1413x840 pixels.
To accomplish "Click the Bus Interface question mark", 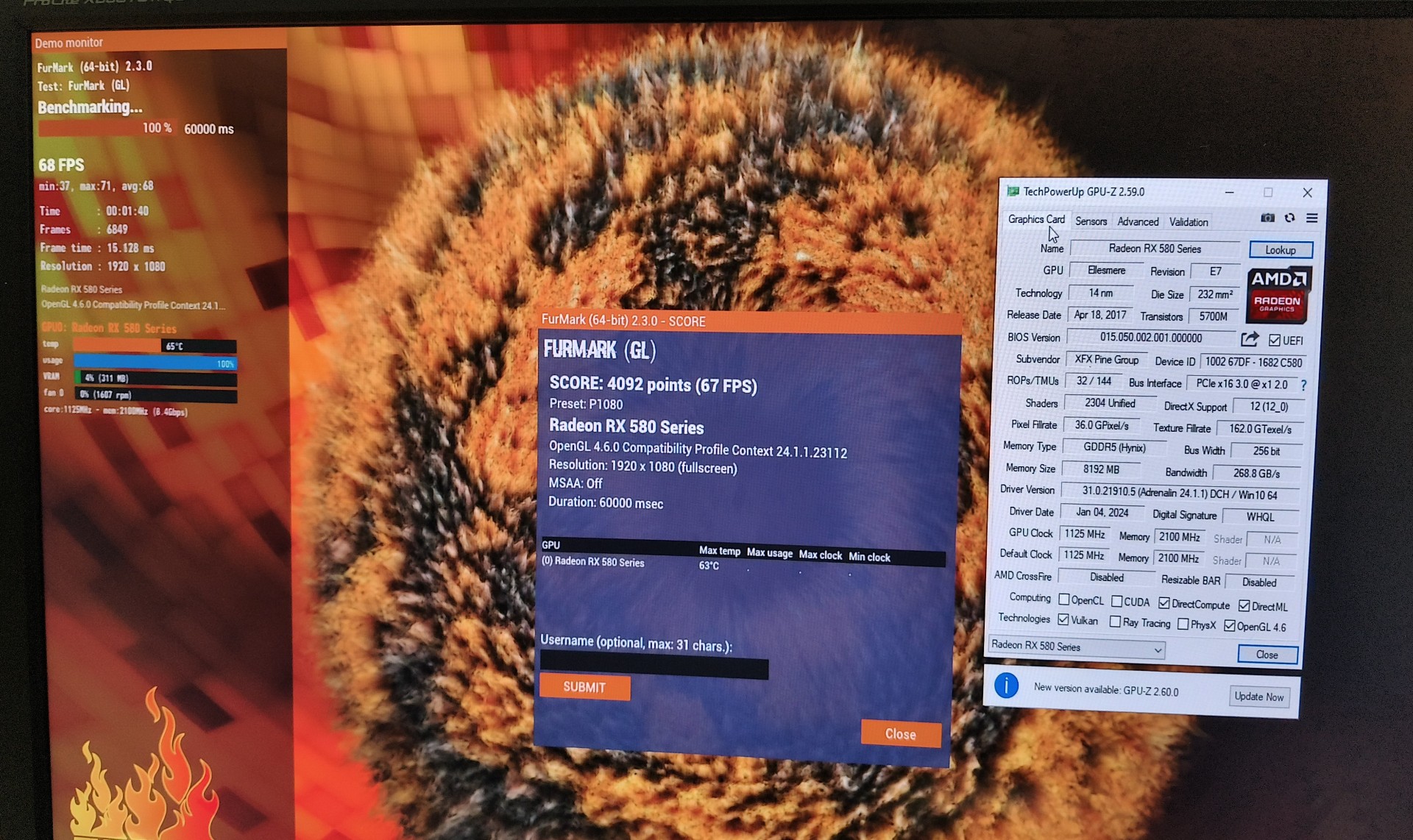I will tap(1303, 385).
